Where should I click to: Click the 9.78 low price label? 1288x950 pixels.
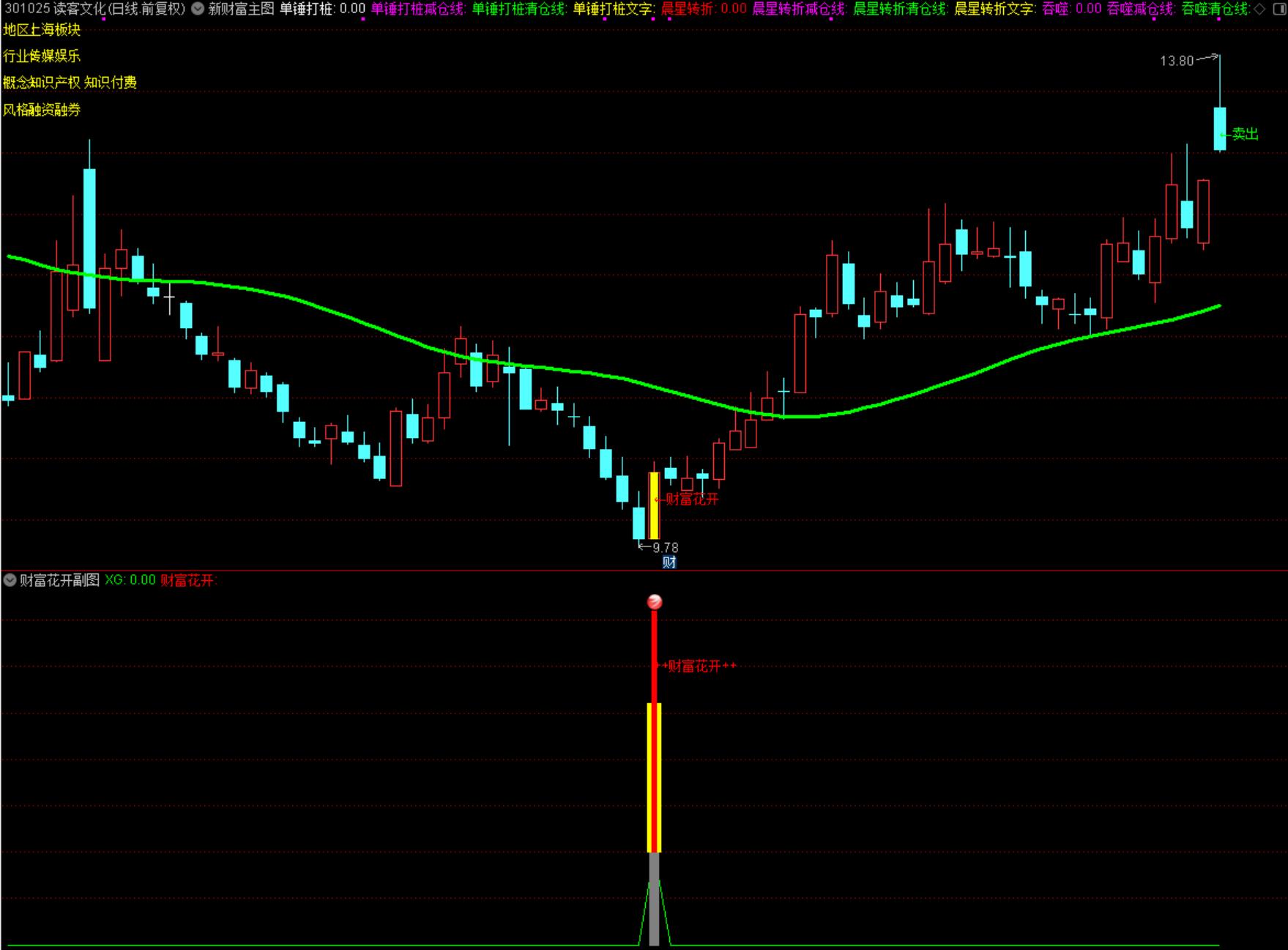(666, 547)
